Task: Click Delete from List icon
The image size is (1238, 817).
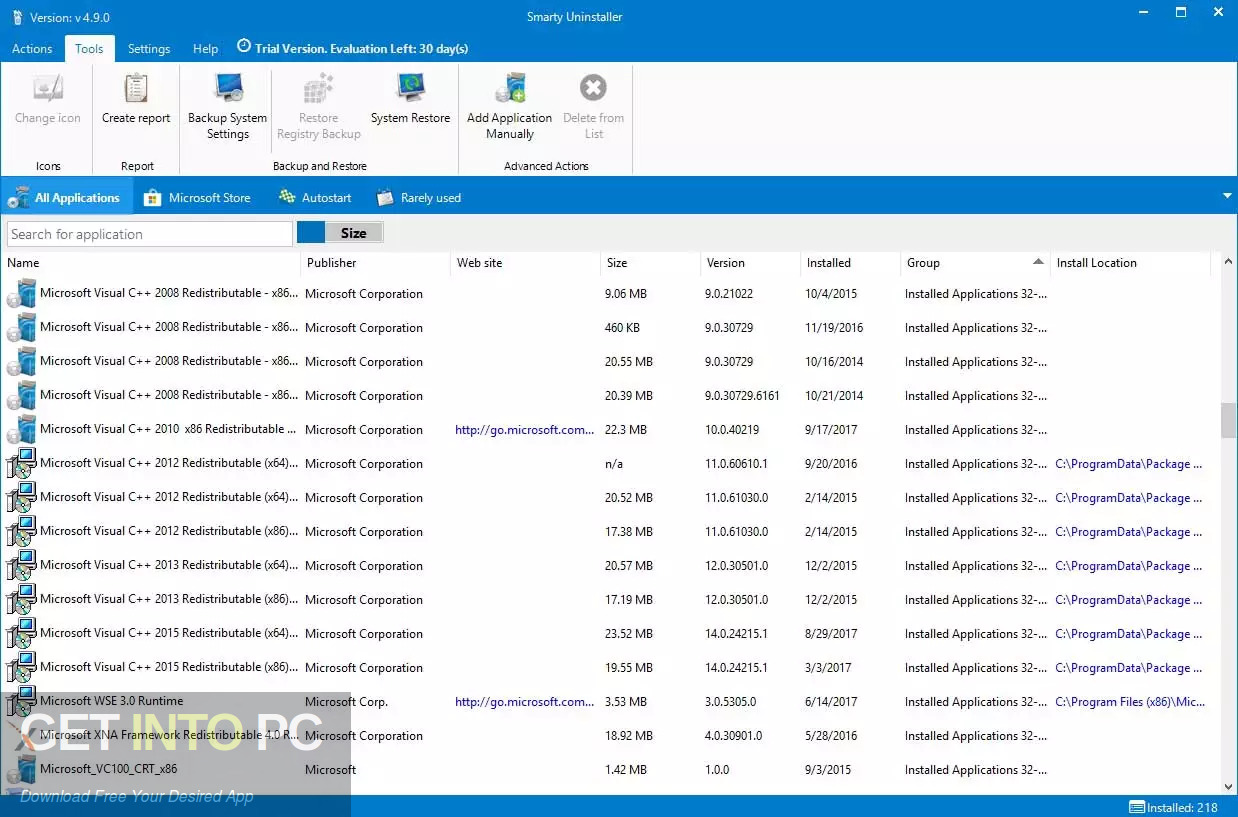Action: pyautogui.click(x=593, y=88)
